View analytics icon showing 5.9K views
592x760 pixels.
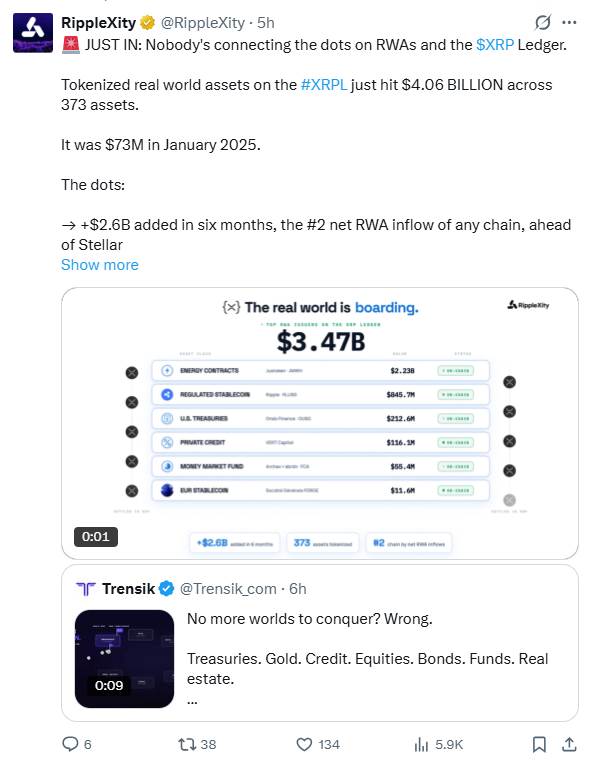click(x=421, y=744)
